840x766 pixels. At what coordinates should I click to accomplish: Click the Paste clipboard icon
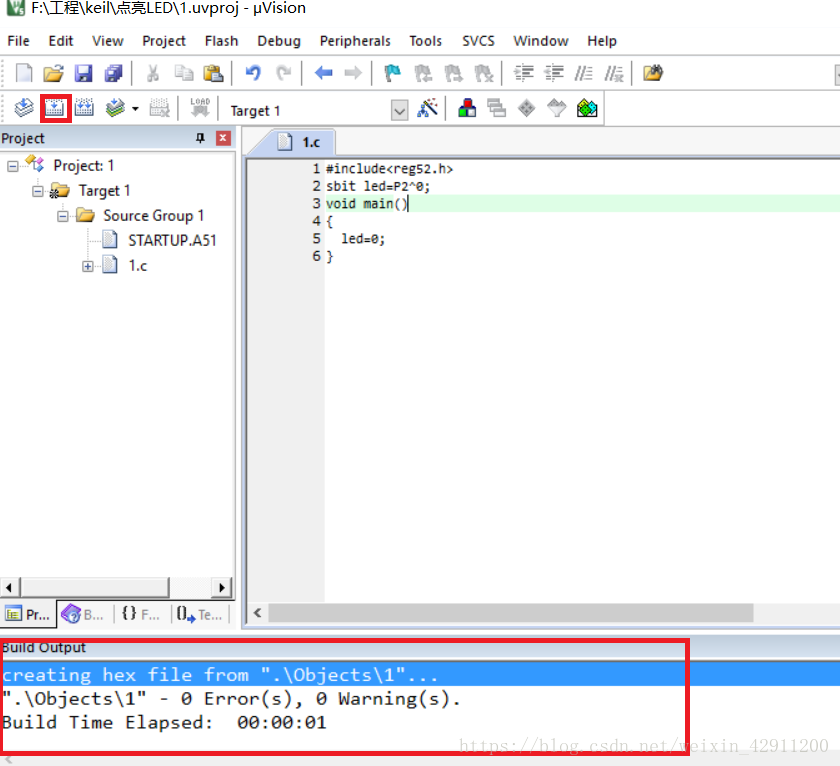coord(213,73)
